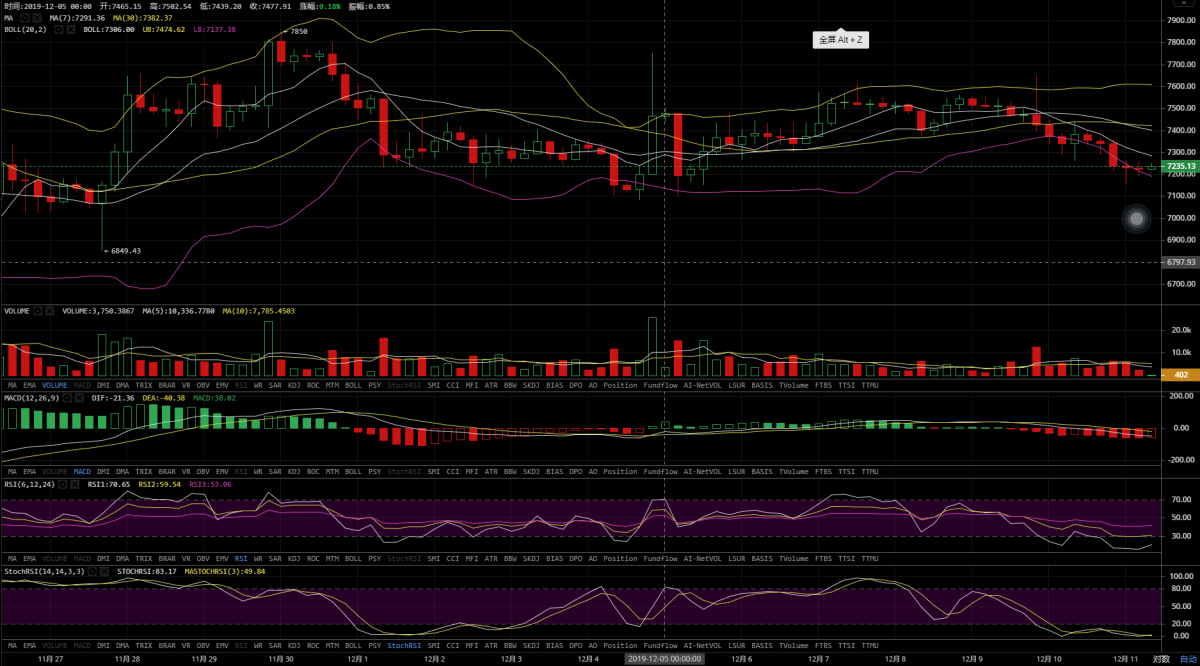This screenshot has height=666, width=1200.
Task: Select Fundflow in the volume indicator row
Action: click(660, 385)
